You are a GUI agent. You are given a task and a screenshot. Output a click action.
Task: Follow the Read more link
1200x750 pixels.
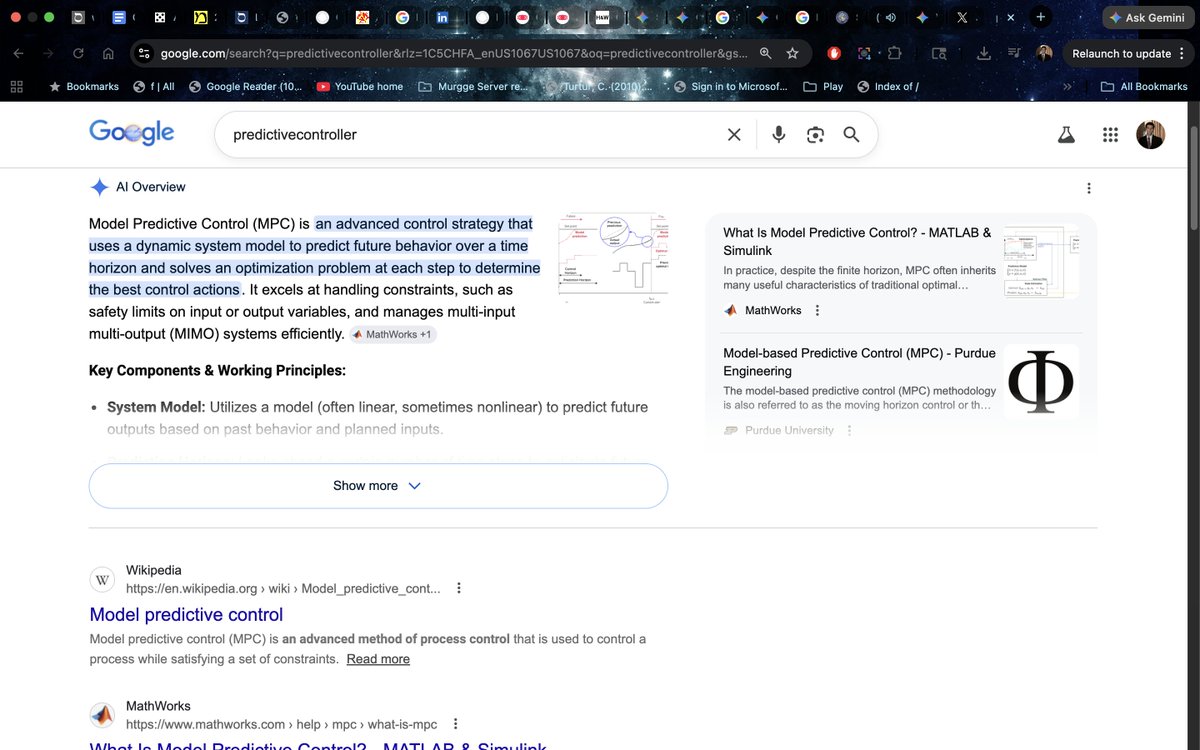pyautogui.click(x=378, y=659)
